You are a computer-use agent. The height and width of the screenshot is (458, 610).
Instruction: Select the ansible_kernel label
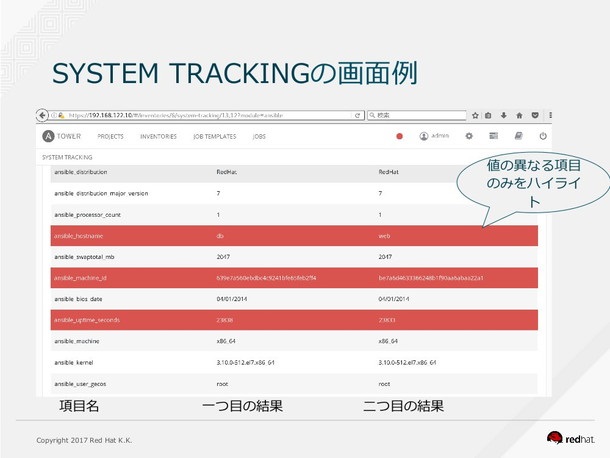tap(74, 363)
